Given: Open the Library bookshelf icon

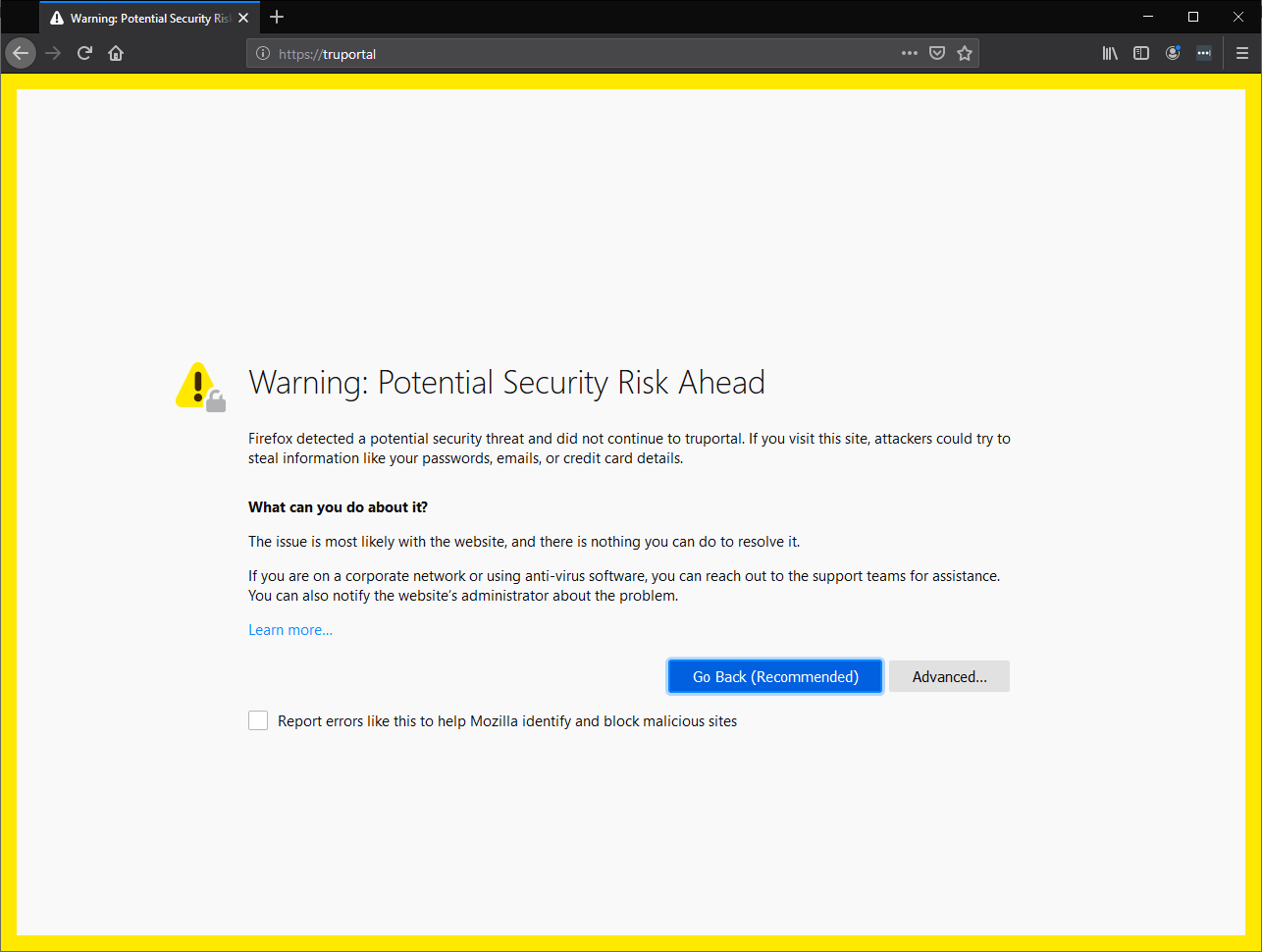Looking at the screenshot, I should pos(1110,53).
